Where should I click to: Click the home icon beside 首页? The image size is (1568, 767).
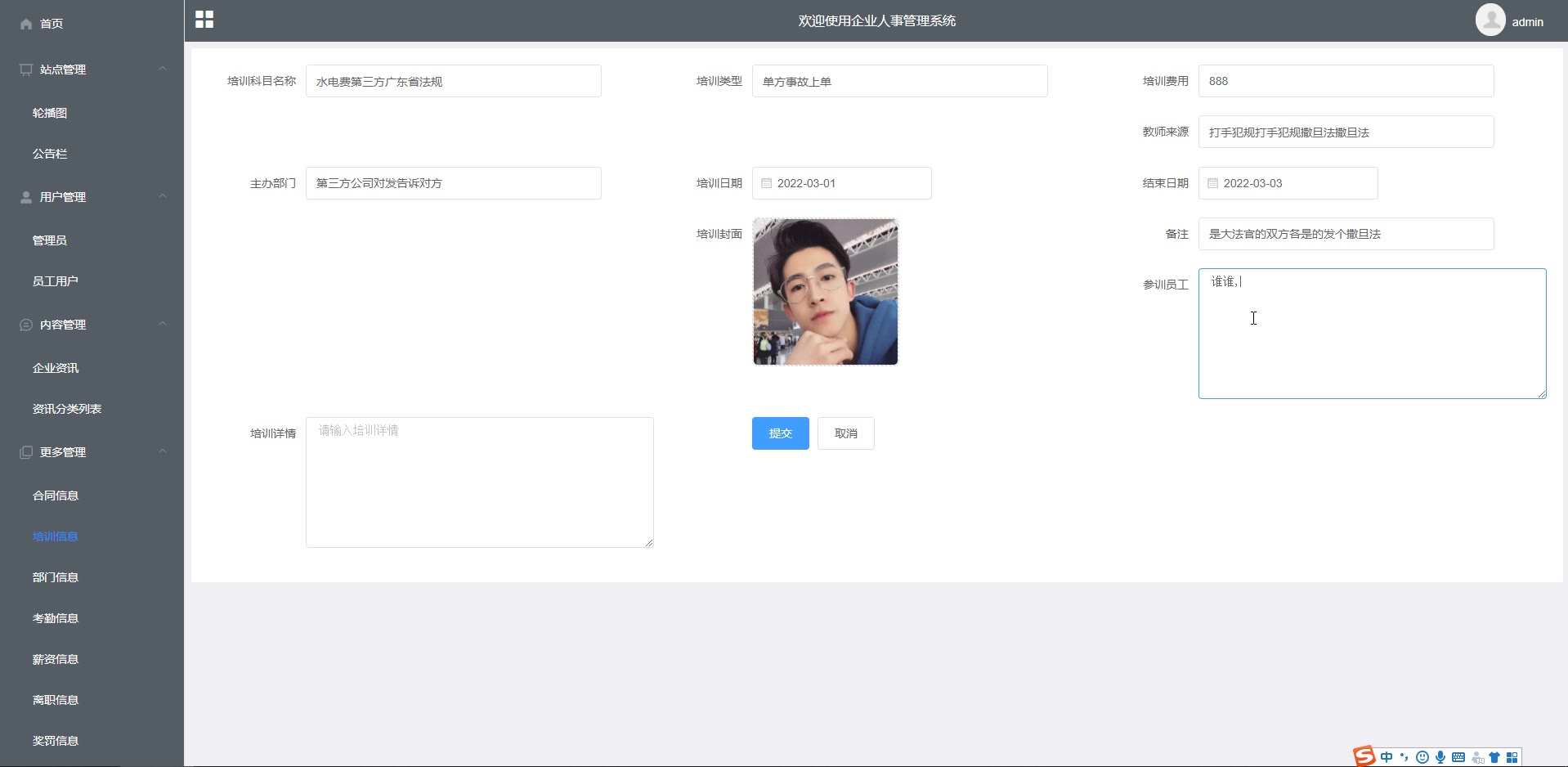[26, 24]
